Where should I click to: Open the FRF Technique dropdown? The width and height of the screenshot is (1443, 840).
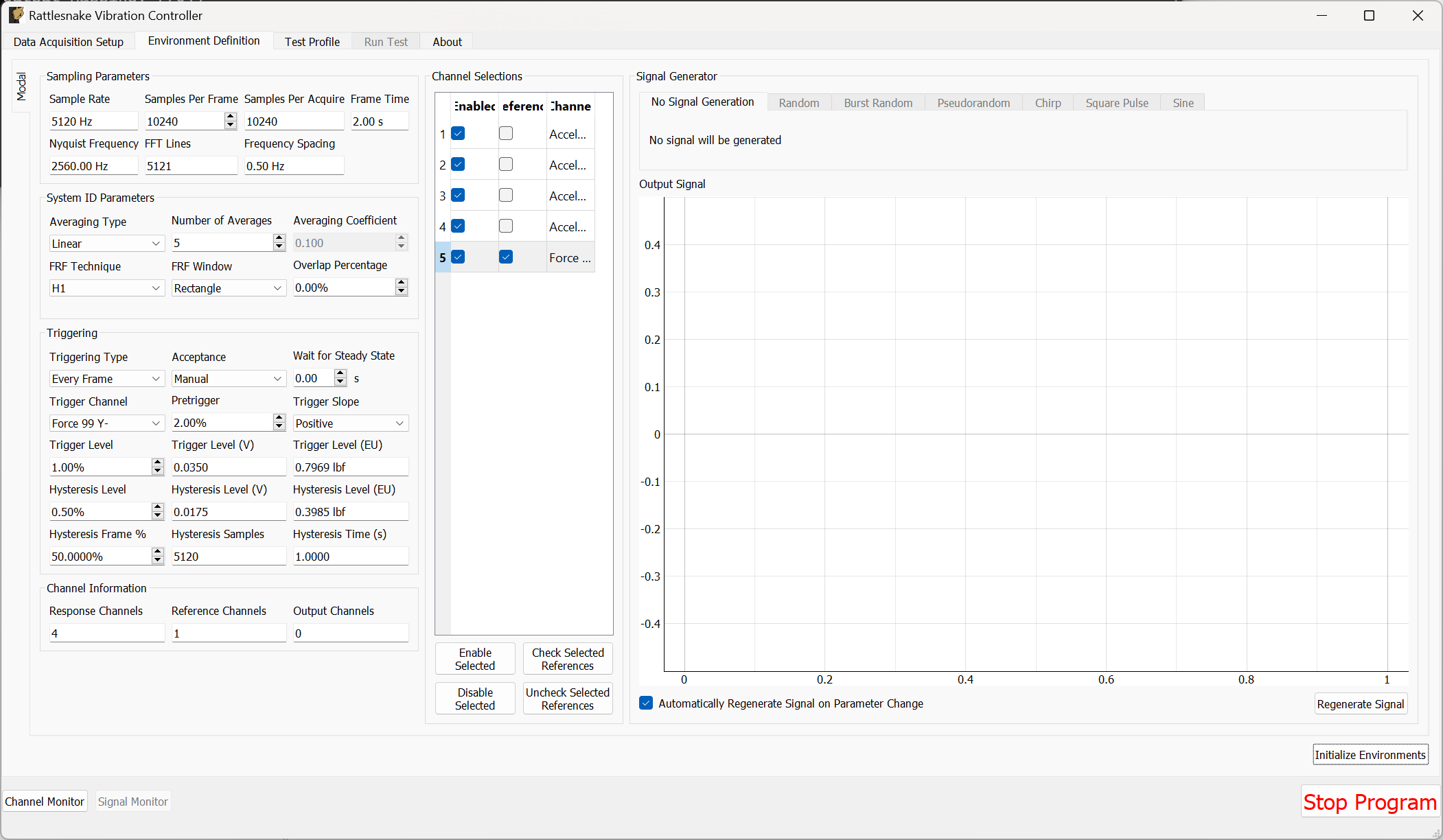coord(106,288)
